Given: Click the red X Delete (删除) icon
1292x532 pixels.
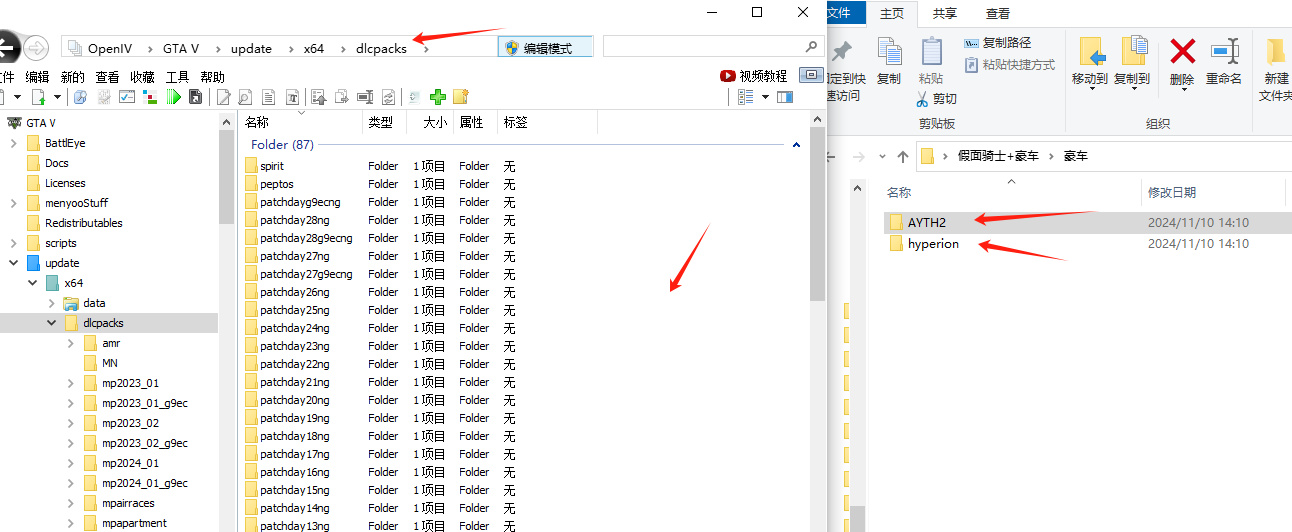Looking at the screenshot, I should [1183, 52].
